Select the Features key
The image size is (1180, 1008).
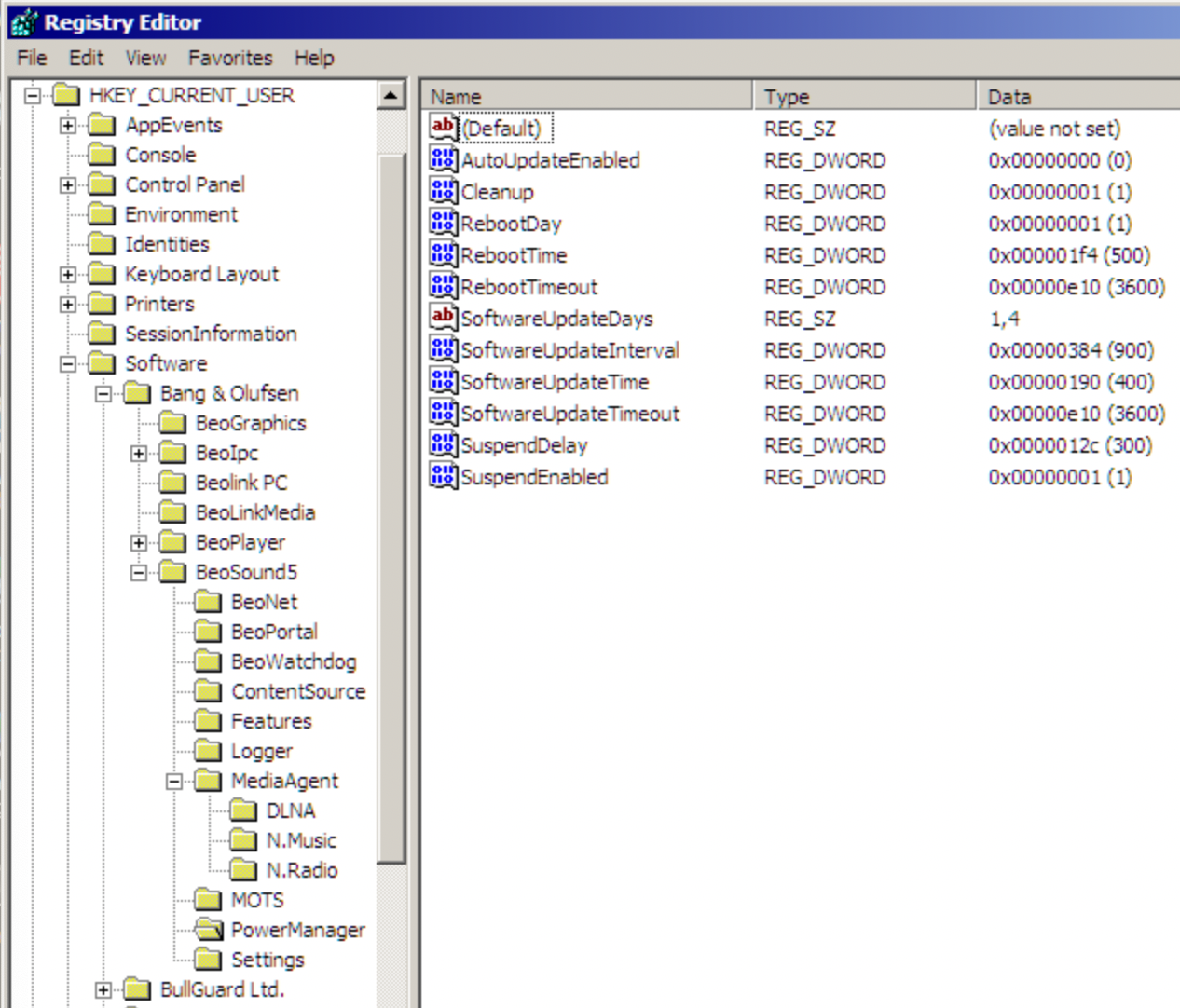271,721
